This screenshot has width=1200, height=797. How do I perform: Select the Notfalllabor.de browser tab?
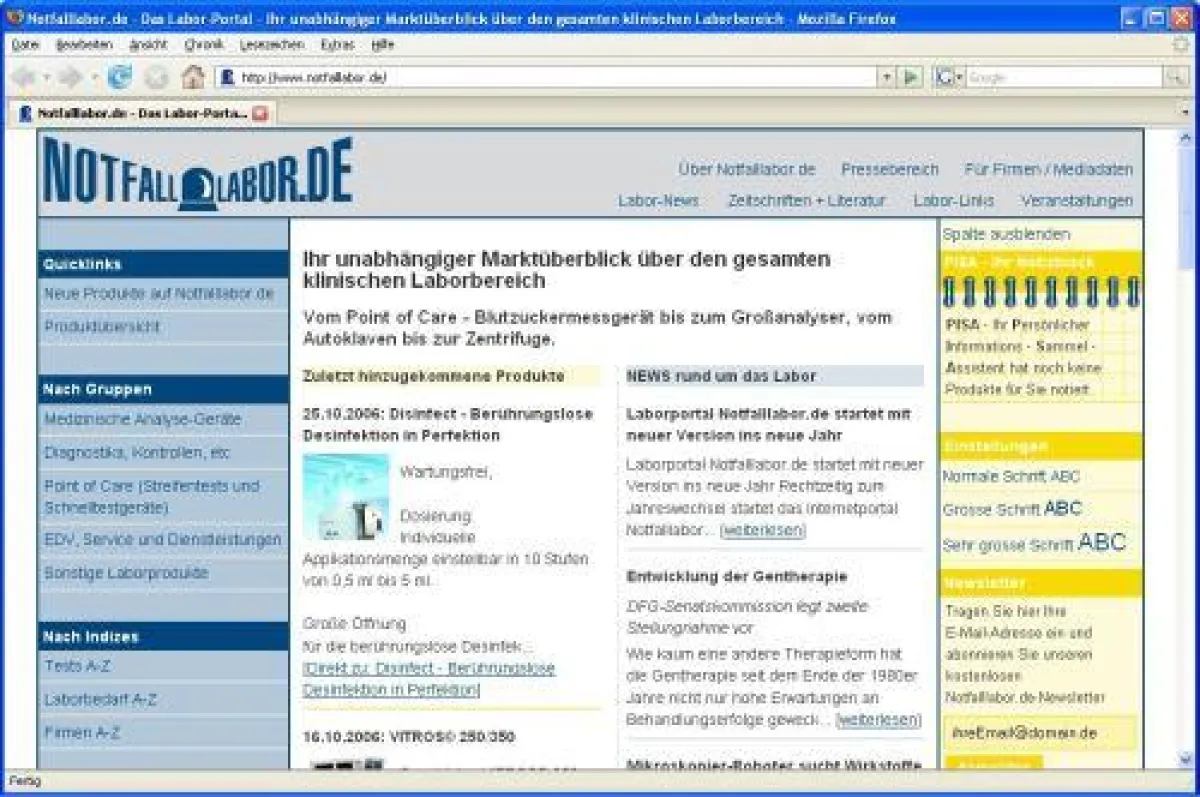click(x=130, y=113)
